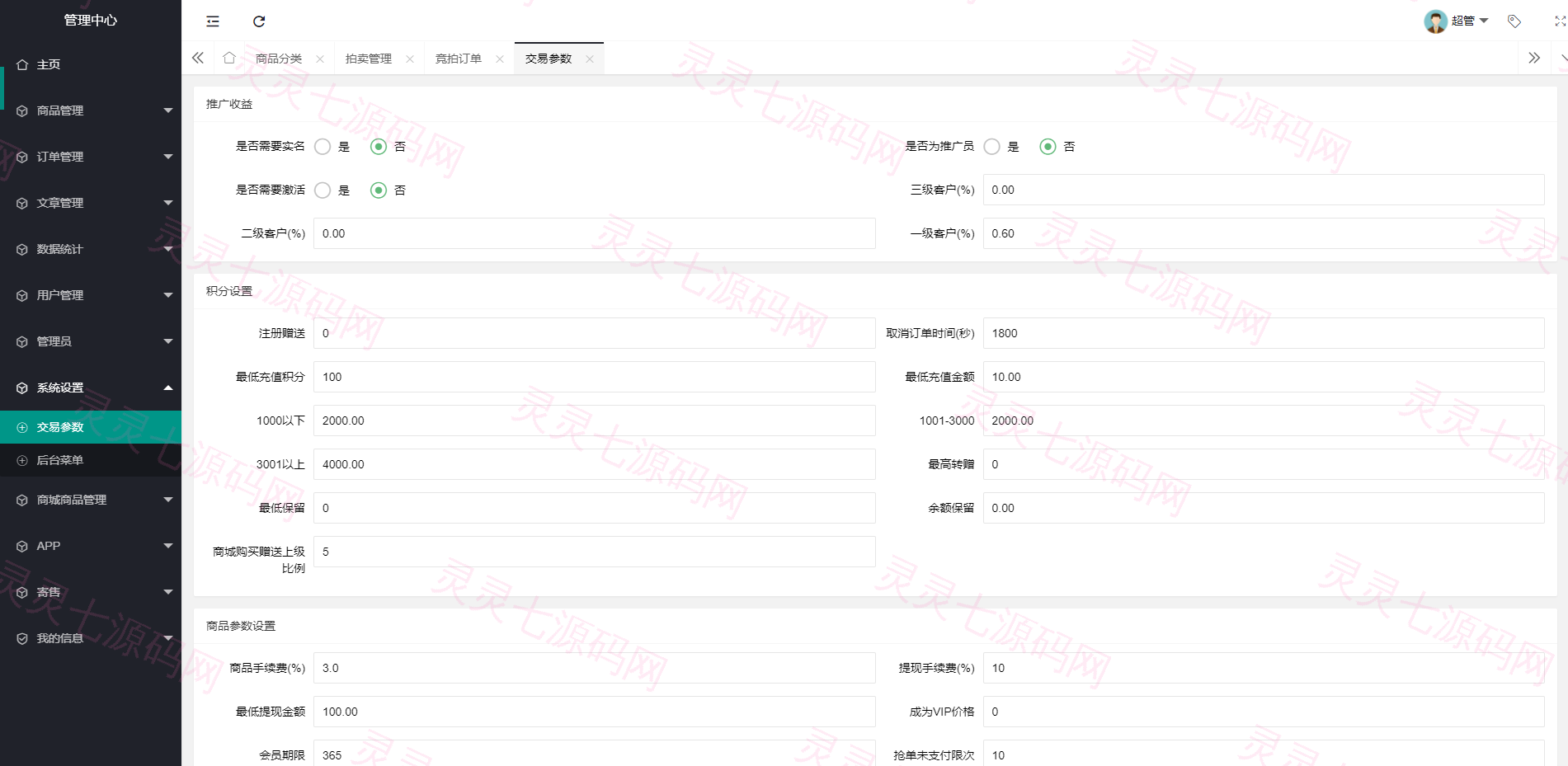Viewport: 1568px width, 766px height.
Task: Click the 取消订单时间(秒) input field
Action: 1264,333
